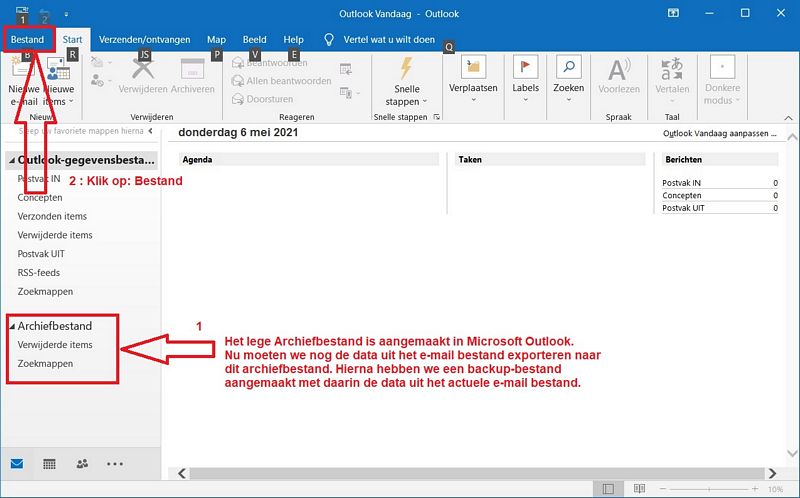Click the junk mail person icon

tap(98, 80)
